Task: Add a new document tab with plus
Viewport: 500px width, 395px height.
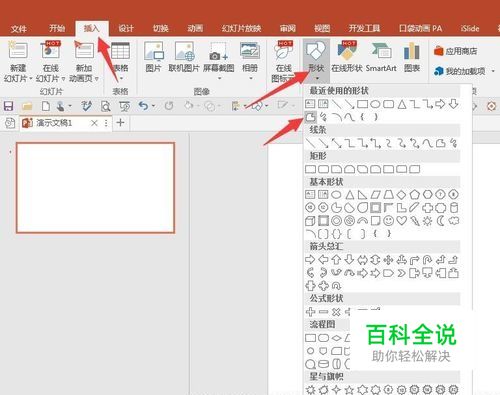Action: [x=120, y=123]
